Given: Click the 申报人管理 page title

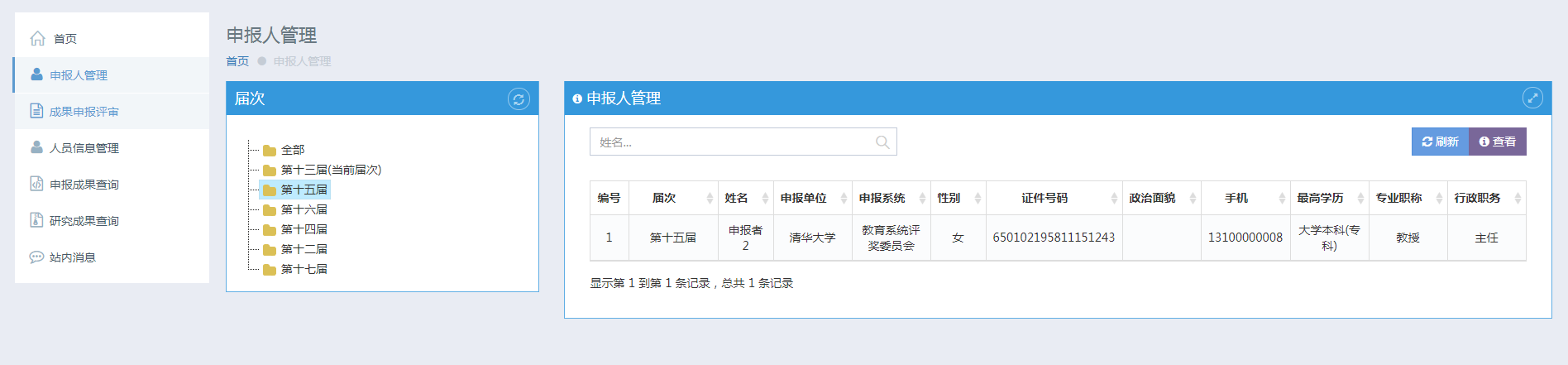Looking at the screenshot, I should click(x=271, y=36).
